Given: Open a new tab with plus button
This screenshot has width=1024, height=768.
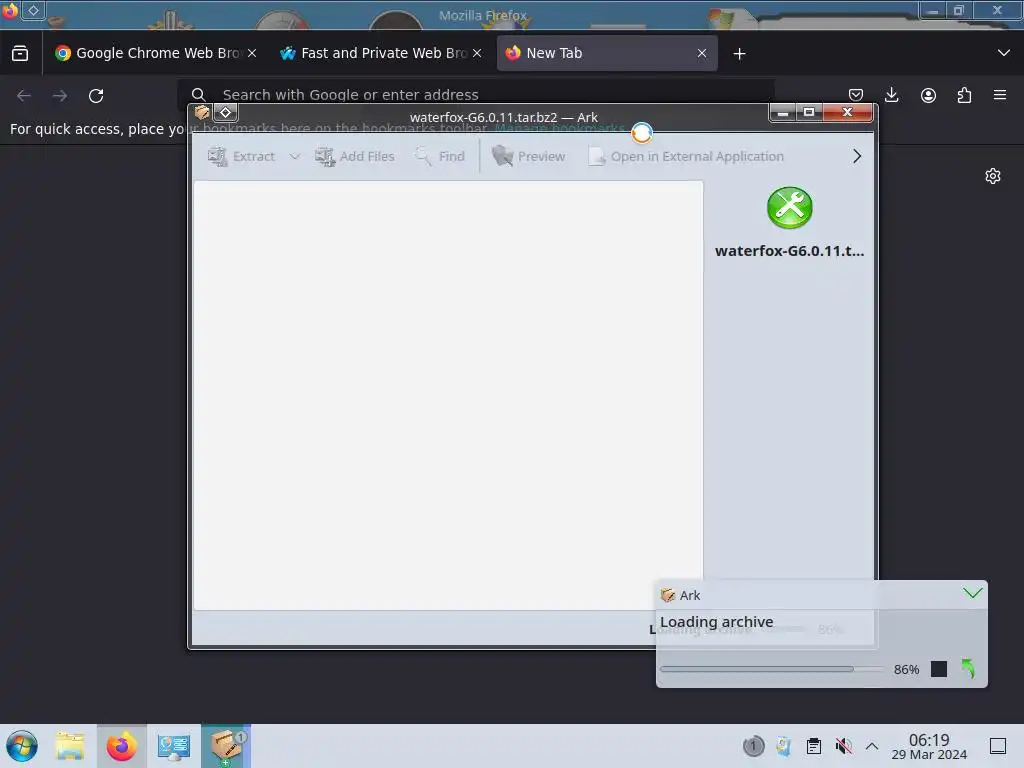Looking at the screenshot, I should [x=739, y=54].
